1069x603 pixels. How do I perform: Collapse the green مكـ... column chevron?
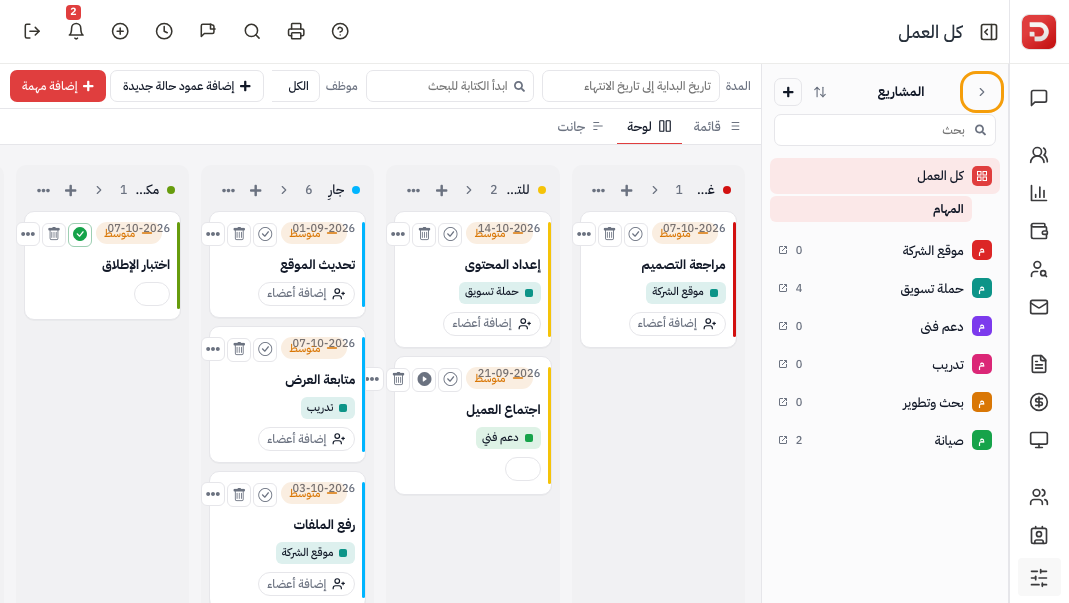coord(99,190)
